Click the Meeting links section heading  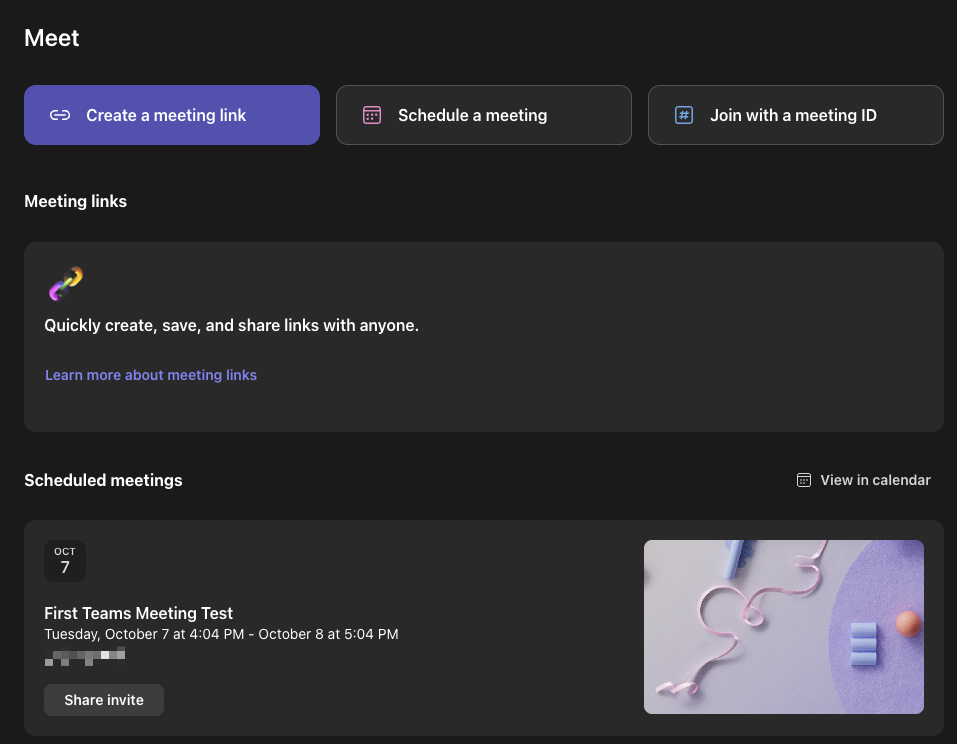(x=75, y=201)
